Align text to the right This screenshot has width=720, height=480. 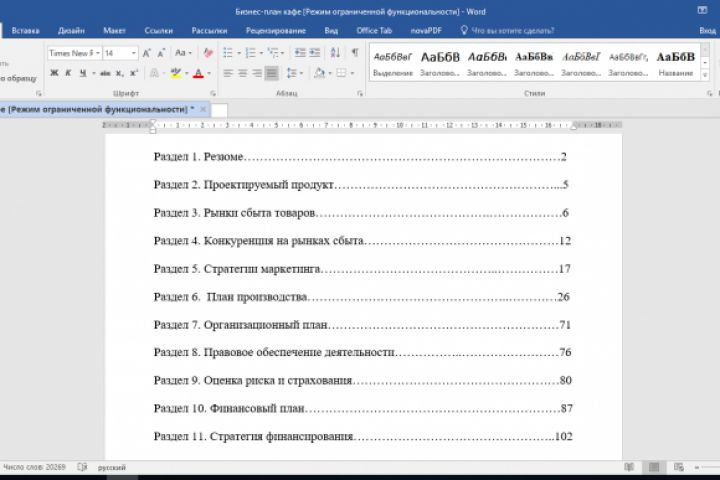257,73
